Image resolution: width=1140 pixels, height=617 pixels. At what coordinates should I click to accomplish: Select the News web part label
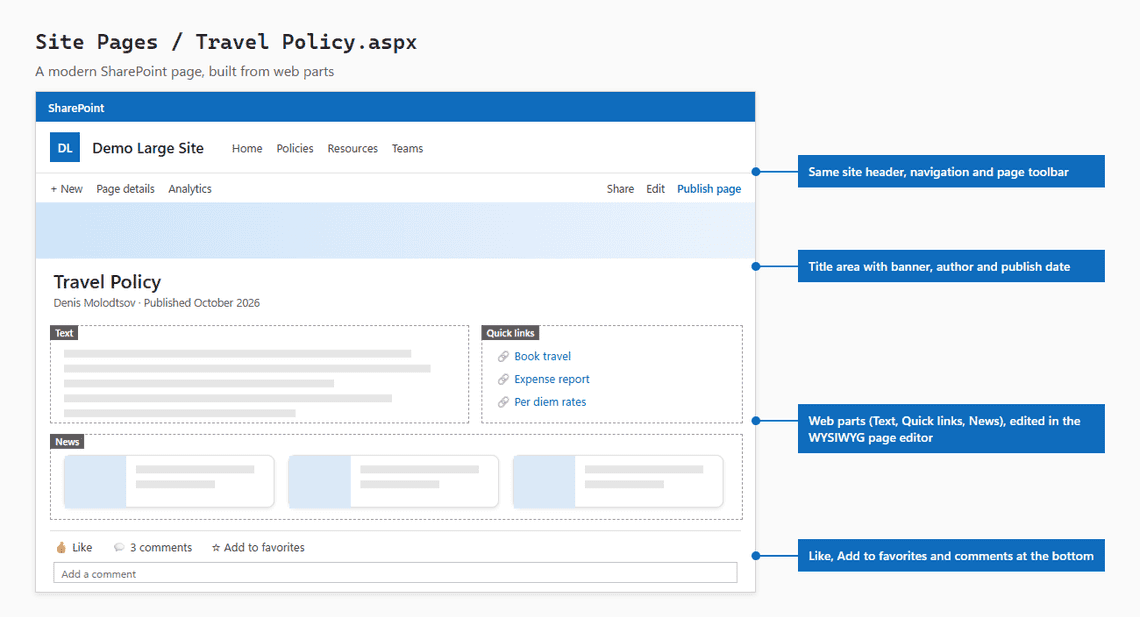pos(67,442)
